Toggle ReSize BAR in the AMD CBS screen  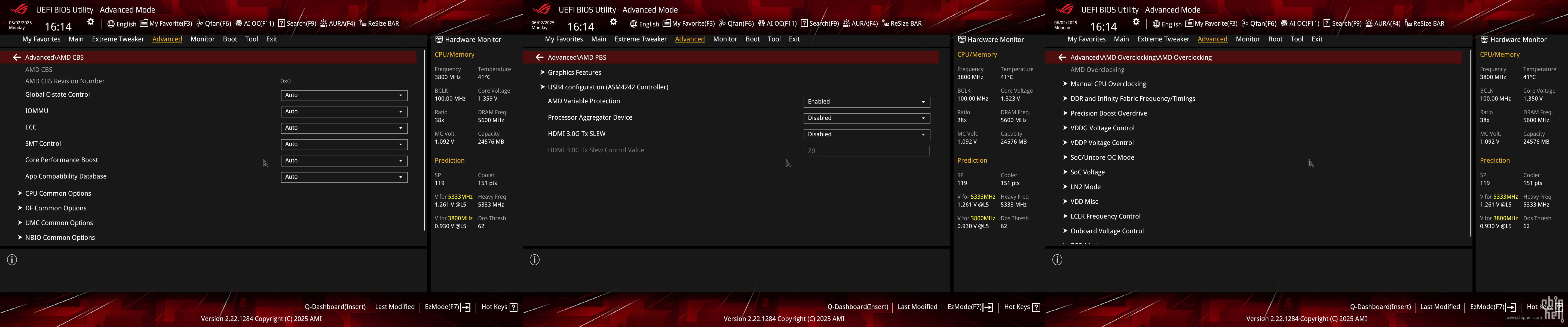tap(379, 24)
